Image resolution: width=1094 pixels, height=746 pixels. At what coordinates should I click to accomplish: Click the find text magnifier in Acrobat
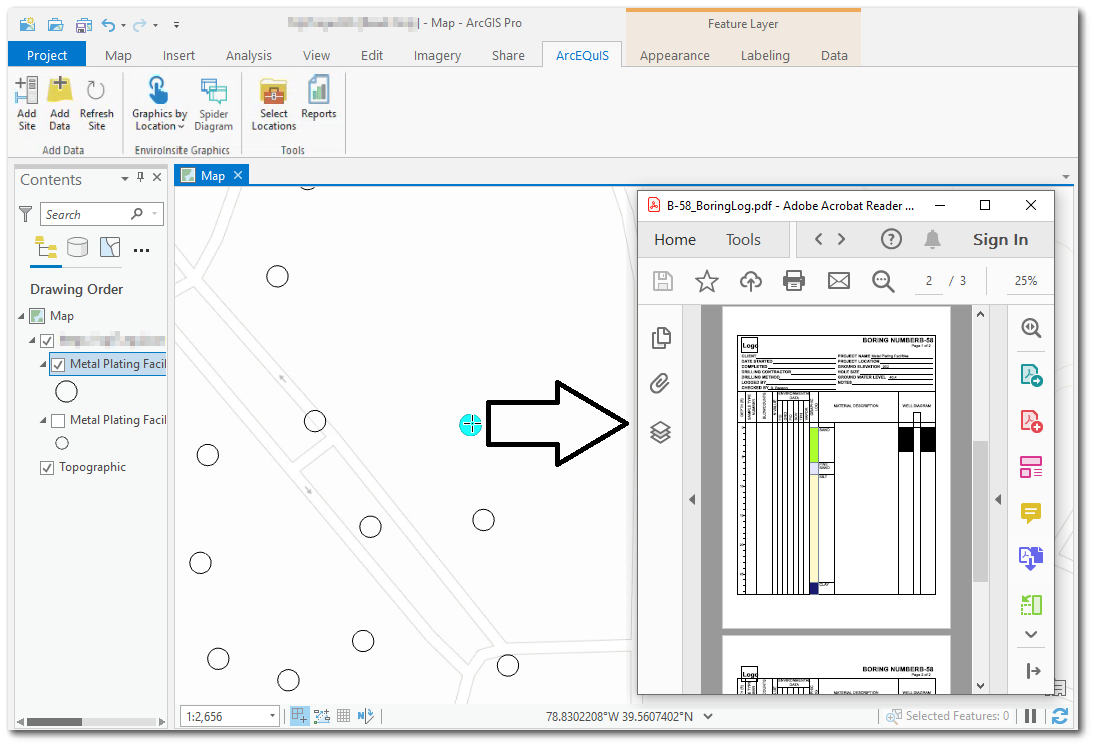[883, 281]
